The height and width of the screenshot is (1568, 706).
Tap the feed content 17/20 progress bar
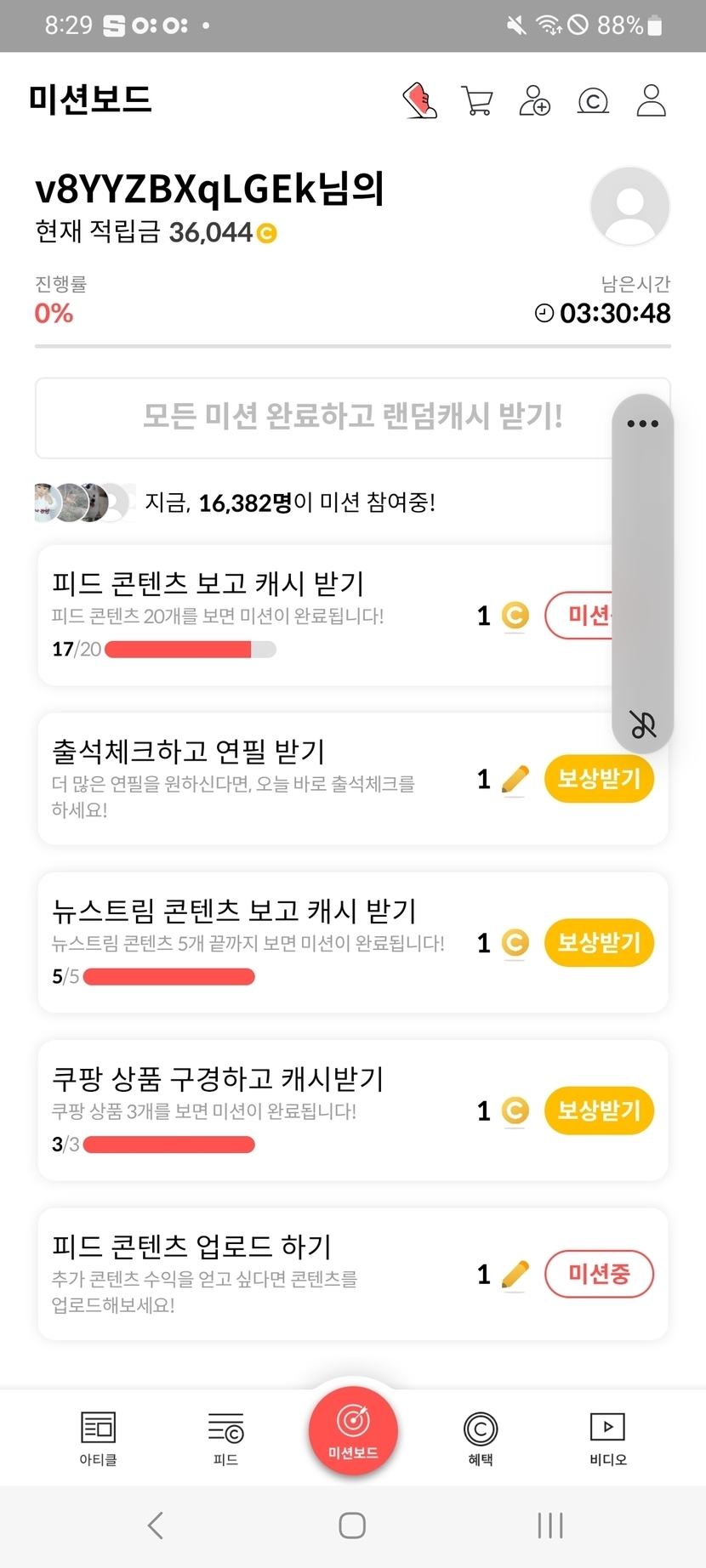click(x=190, y=650)
